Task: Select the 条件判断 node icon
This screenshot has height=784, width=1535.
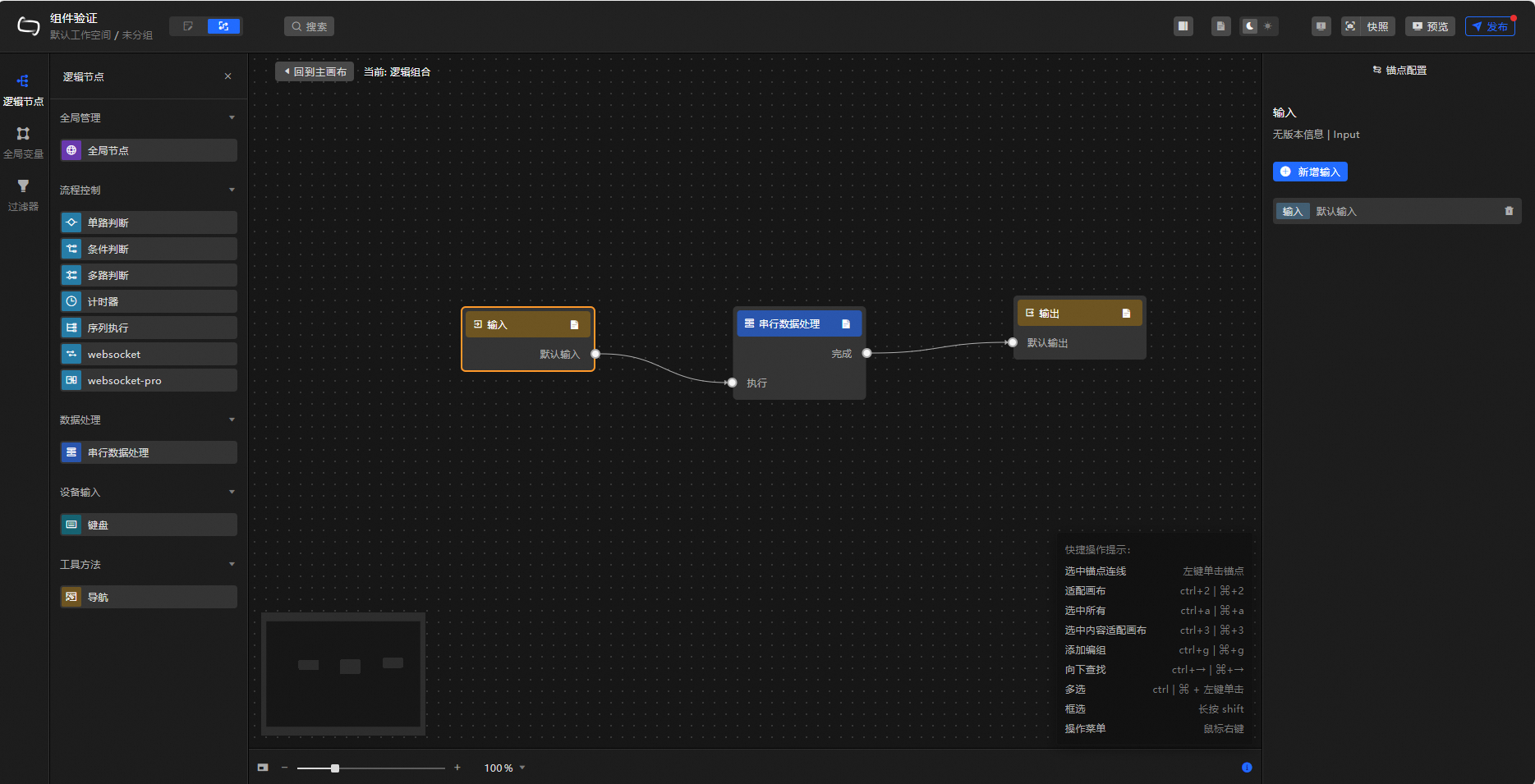Action: [71, 249]
